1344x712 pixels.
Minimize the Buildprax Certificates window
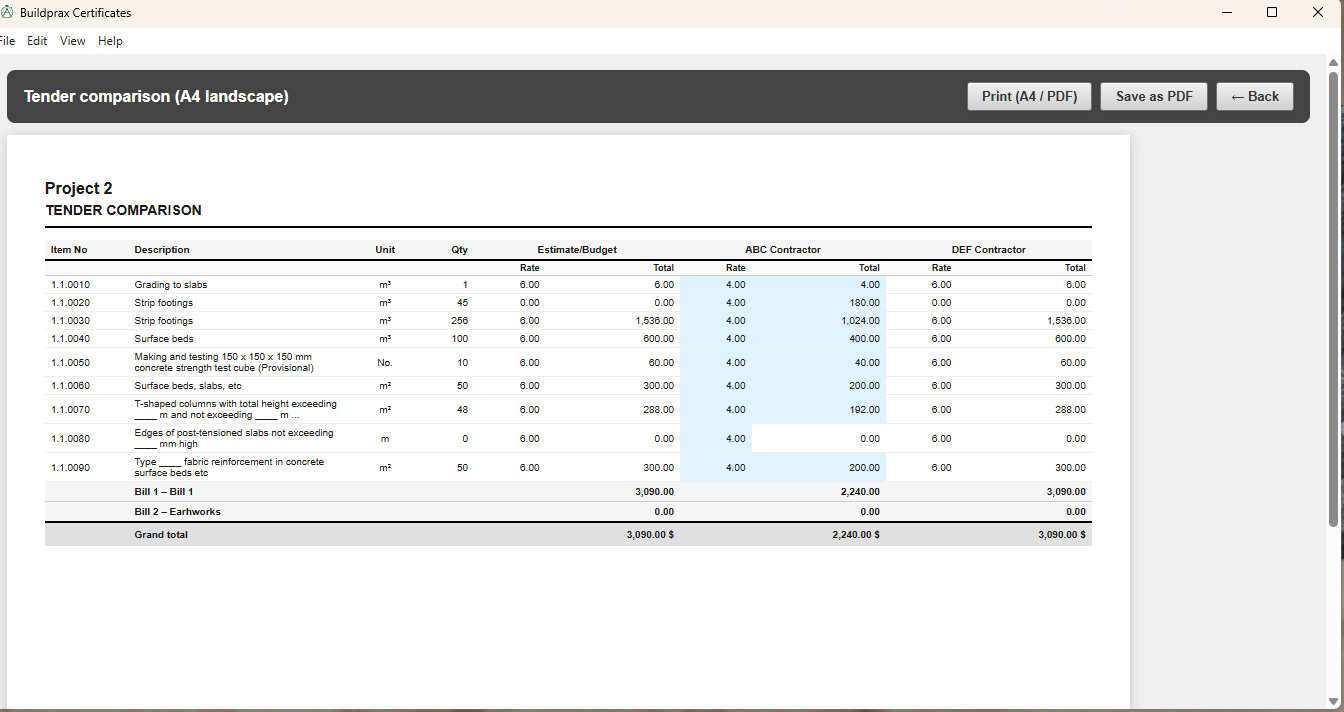tap(1226, 13)
